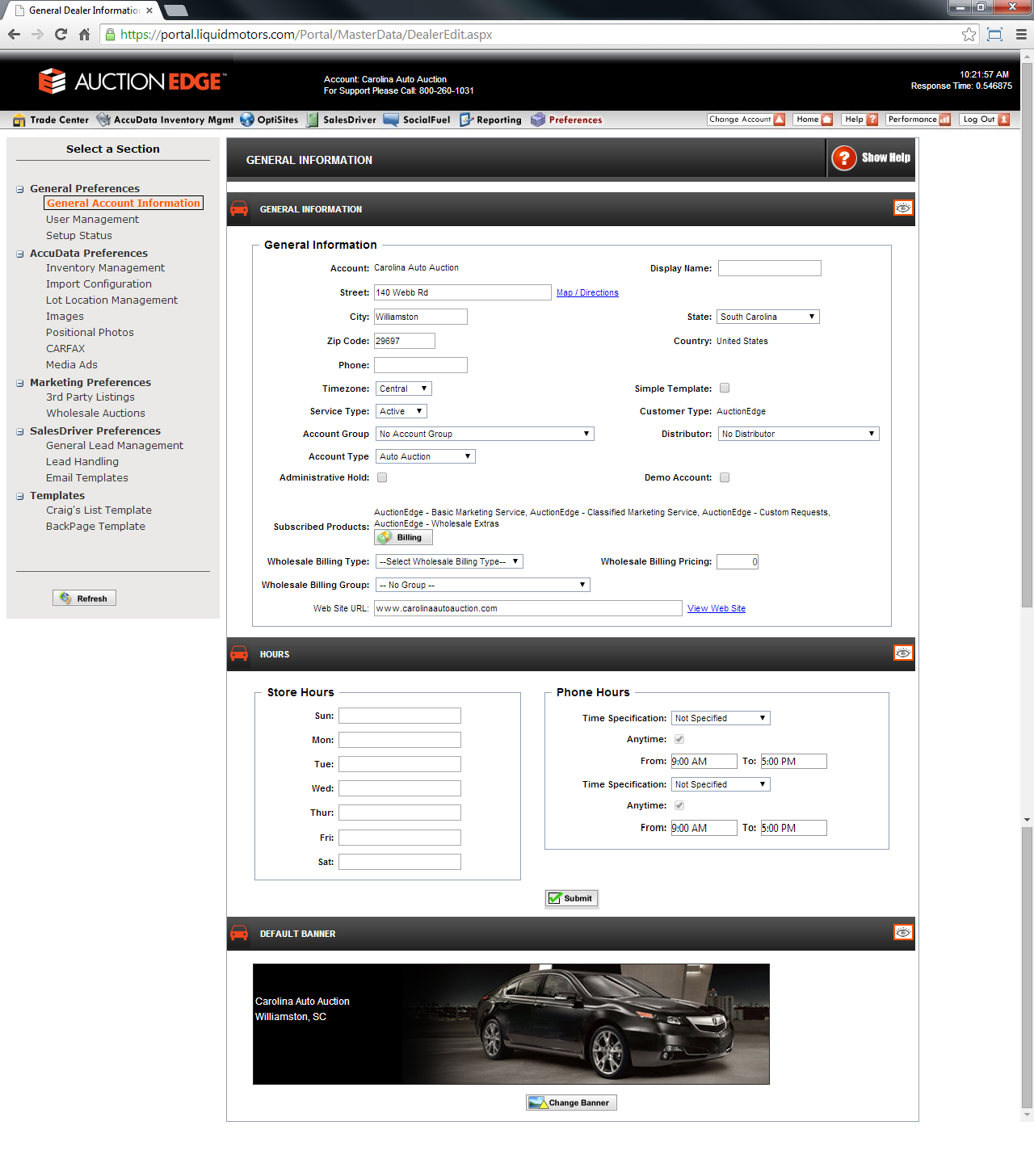Image resolution: width=1034 pixels, height=1176 pixels.
Task: Click the green SSL padlock icon
Action: pyautogui.click(x=111, y=34)
